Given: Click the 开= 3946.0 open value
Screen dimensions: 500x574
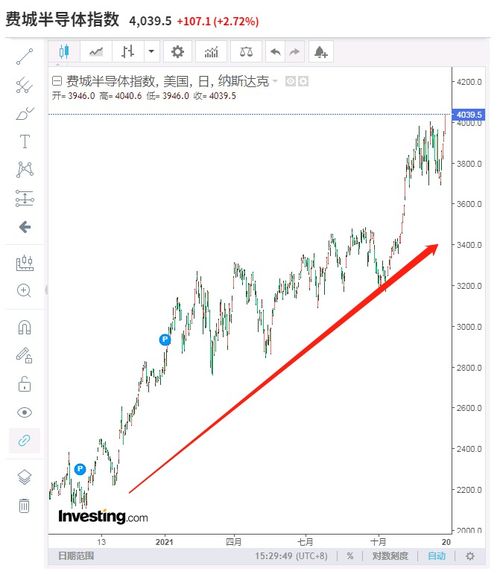Looking at the screenshot, I should [x=73, y=96].
